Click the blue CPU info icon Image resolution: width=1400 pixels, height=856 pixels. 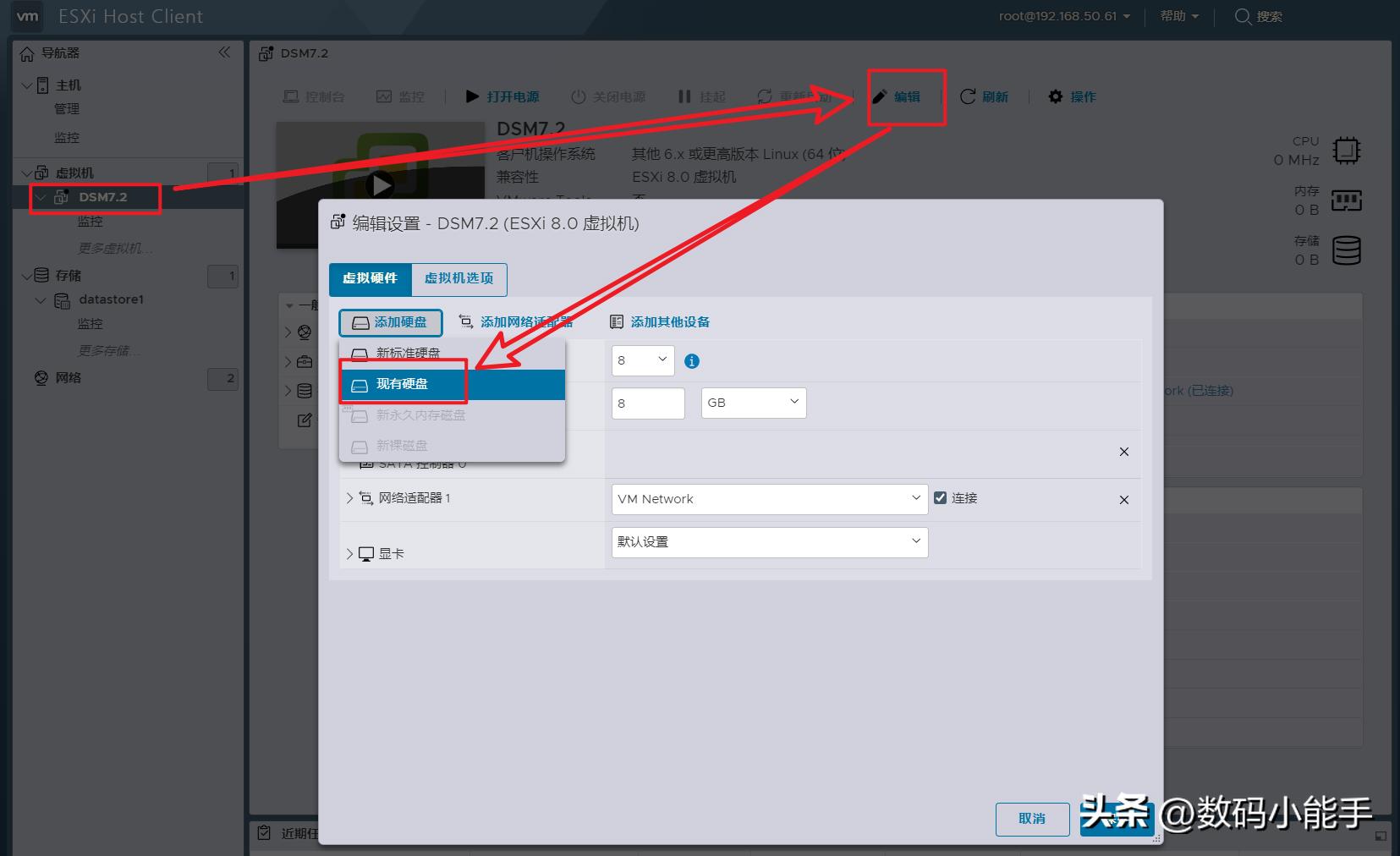click(692, 361)
